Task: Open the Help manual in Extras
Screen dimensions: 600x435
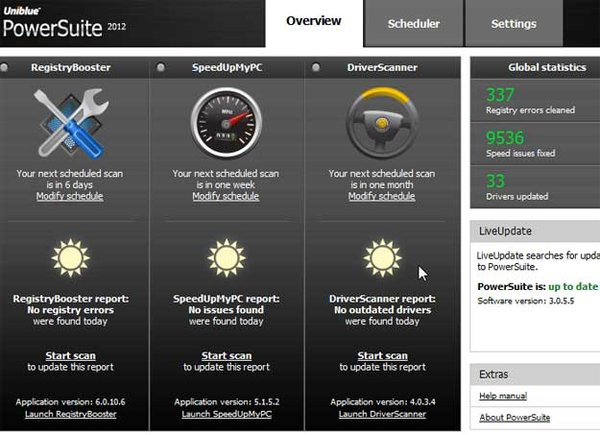Action: click(503, 396)
